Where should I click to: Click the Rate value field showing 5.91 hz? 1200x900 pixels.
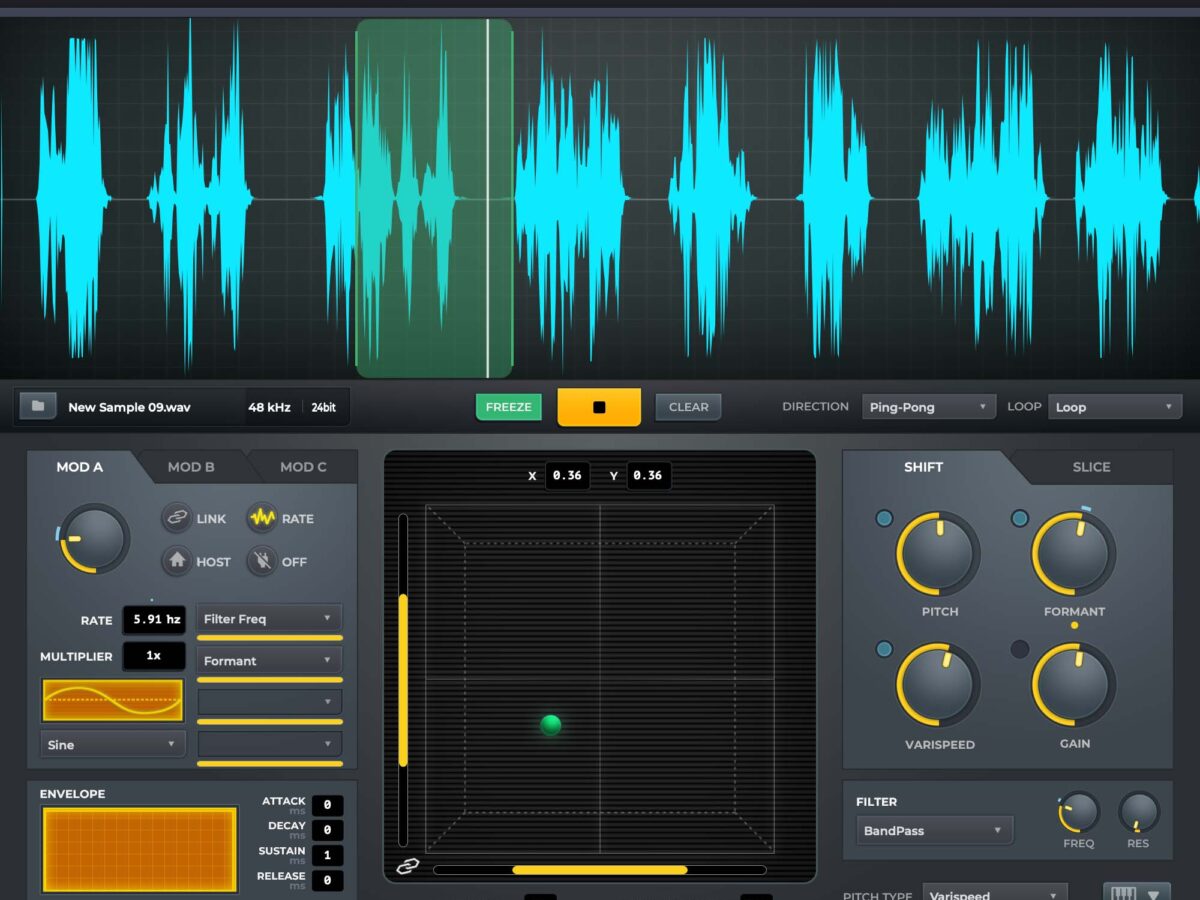(153, 620)
